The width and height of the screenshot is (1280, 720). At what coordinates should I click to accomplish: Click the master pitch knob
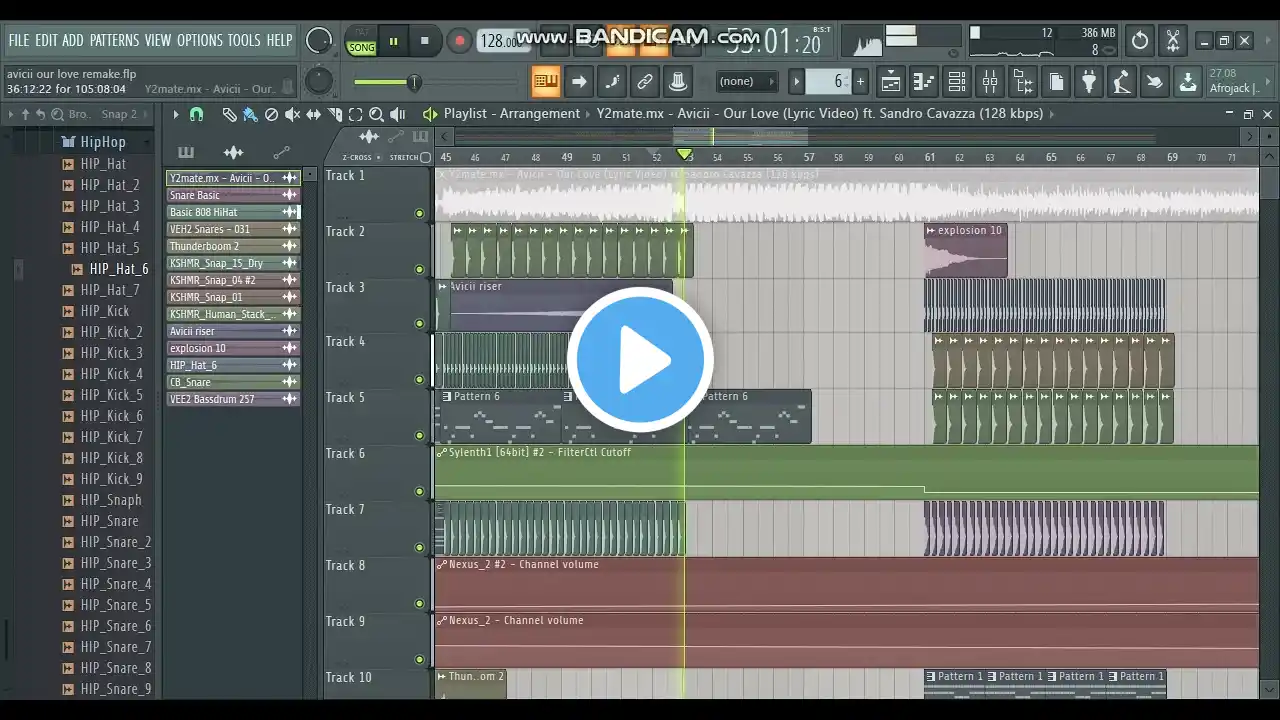click(x=319, y=81)
